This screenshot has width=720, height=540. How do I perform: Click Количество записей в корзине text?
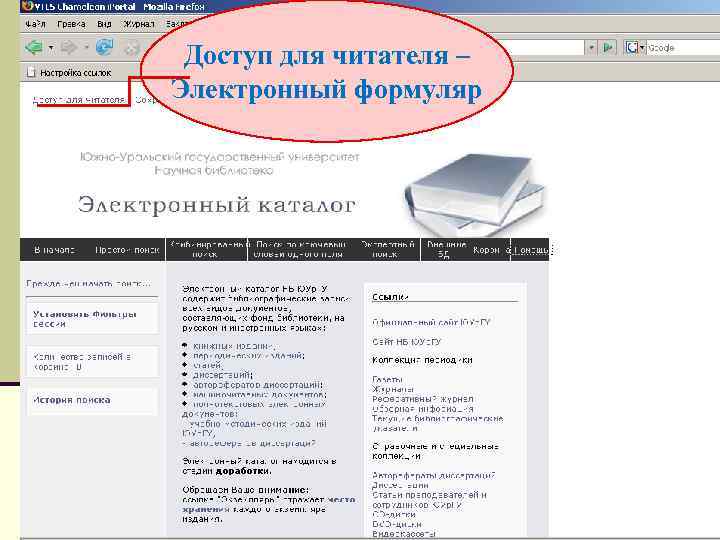[x=82, y=362]
